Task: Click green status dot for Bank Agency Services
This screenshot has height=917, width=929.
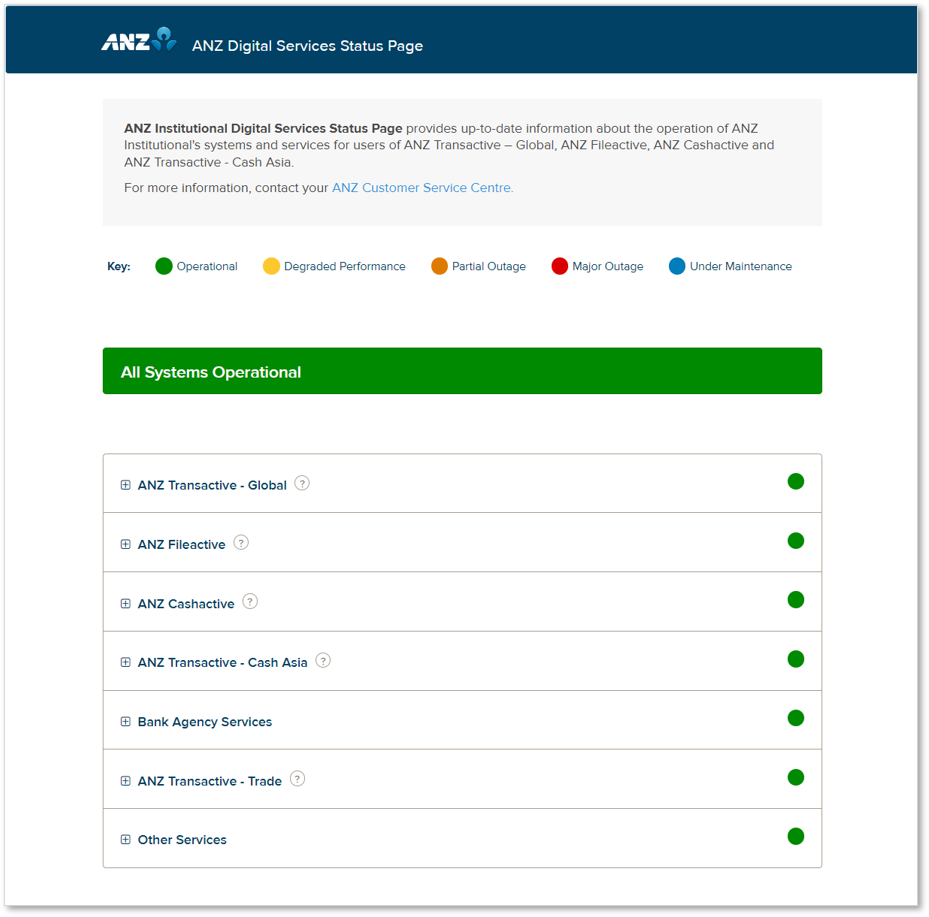Action: click(x=796, y=718)
